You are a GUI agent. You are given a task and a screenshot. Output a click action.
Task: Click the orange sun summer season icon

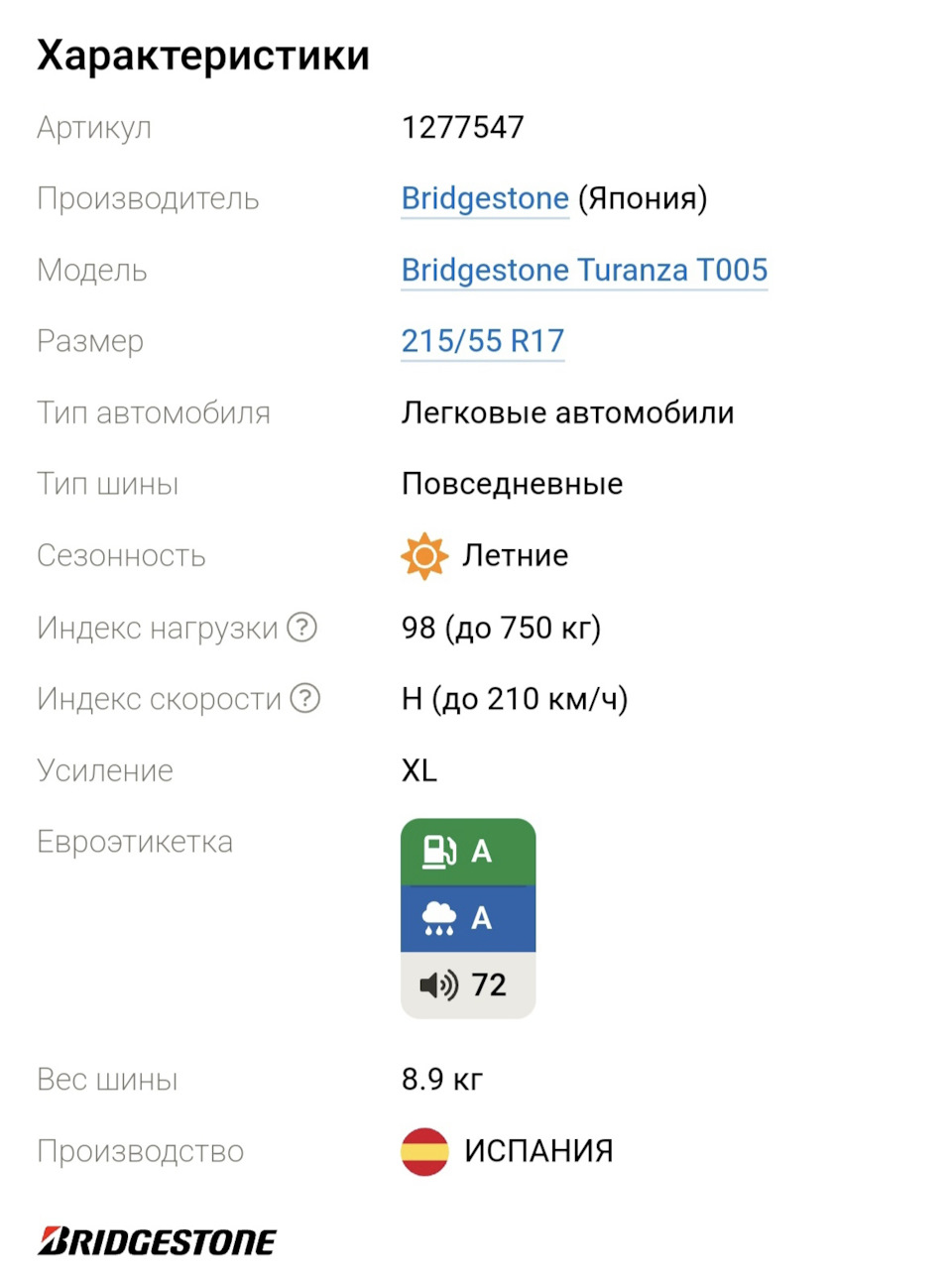[424, 555]
